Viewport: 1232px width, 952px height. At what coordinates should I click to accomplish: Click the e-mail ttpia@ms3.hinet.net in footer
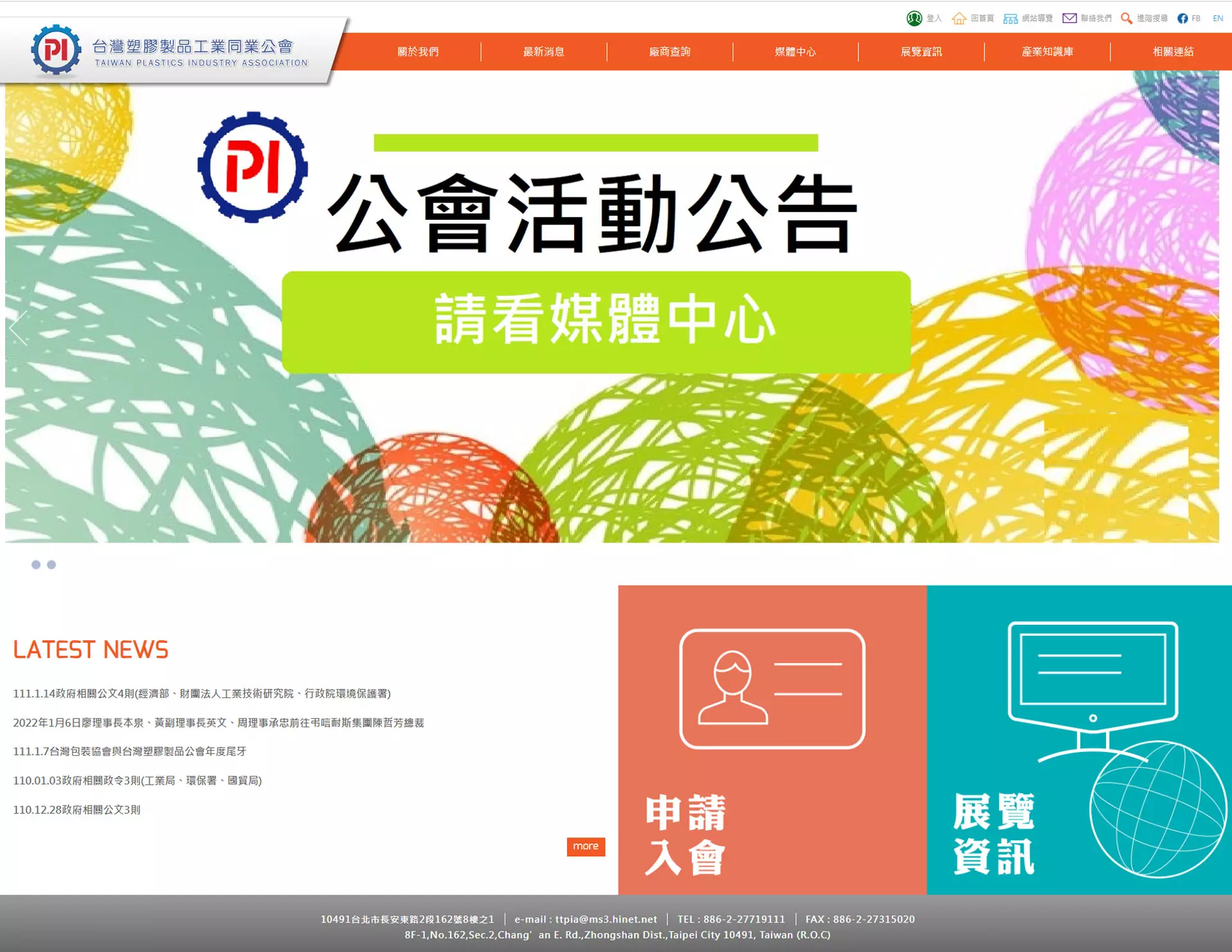586,919
